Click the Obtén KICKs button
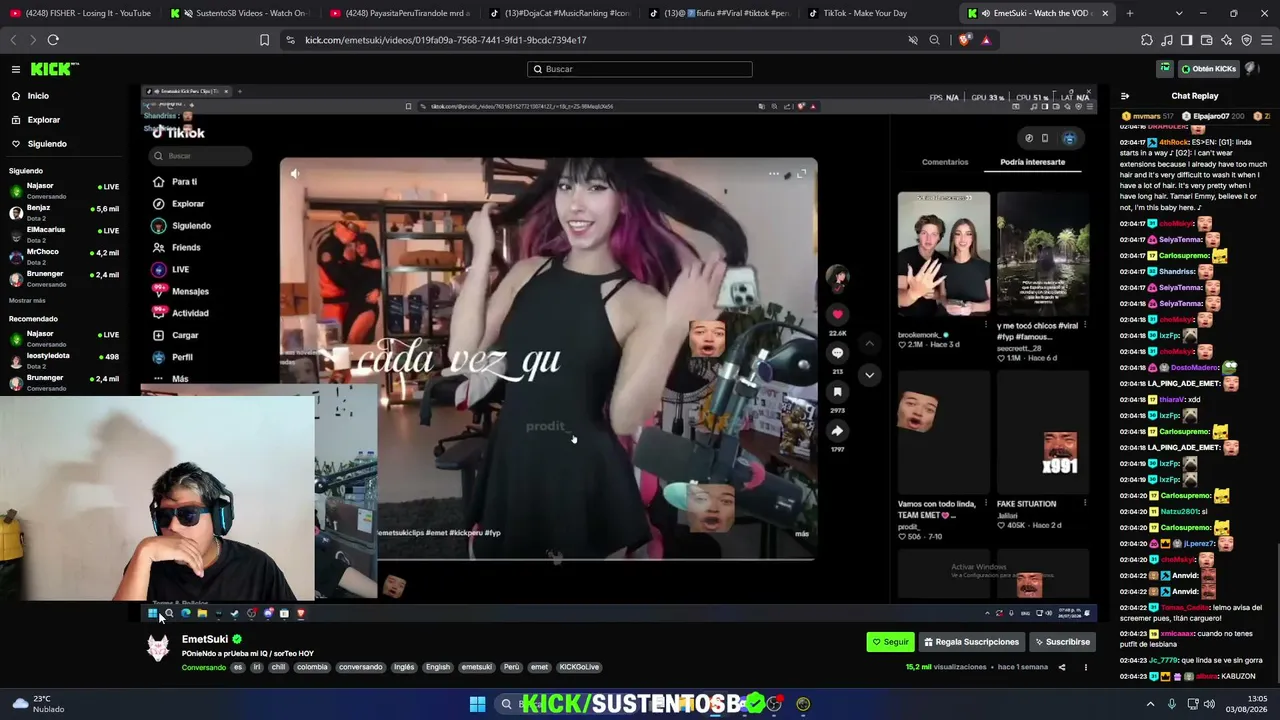Viewport: 1280px width, 720px height. coord(1209,69)
